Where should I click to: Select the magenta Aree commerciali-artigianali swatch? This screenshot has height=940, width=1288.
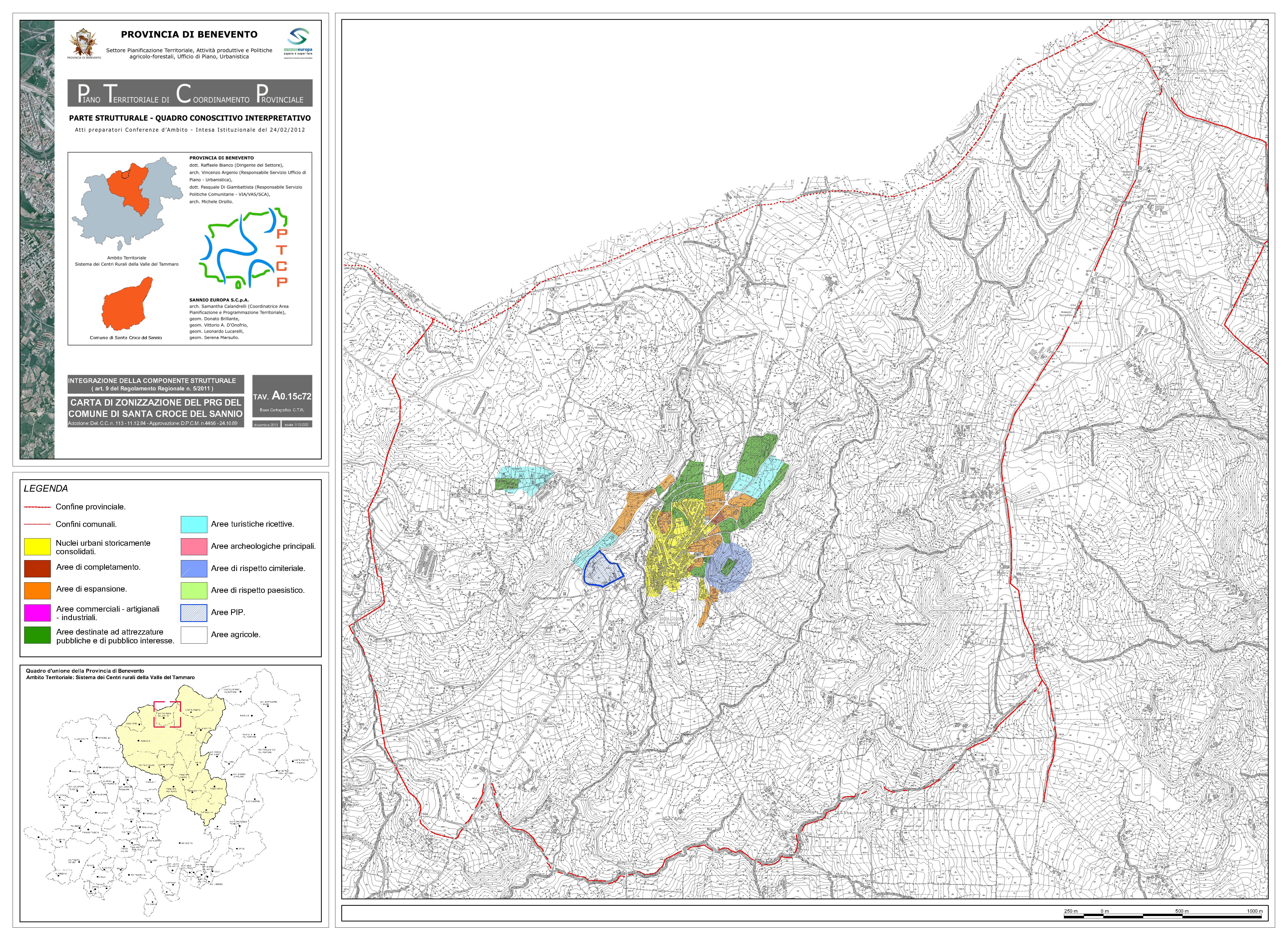pos(38,613)
